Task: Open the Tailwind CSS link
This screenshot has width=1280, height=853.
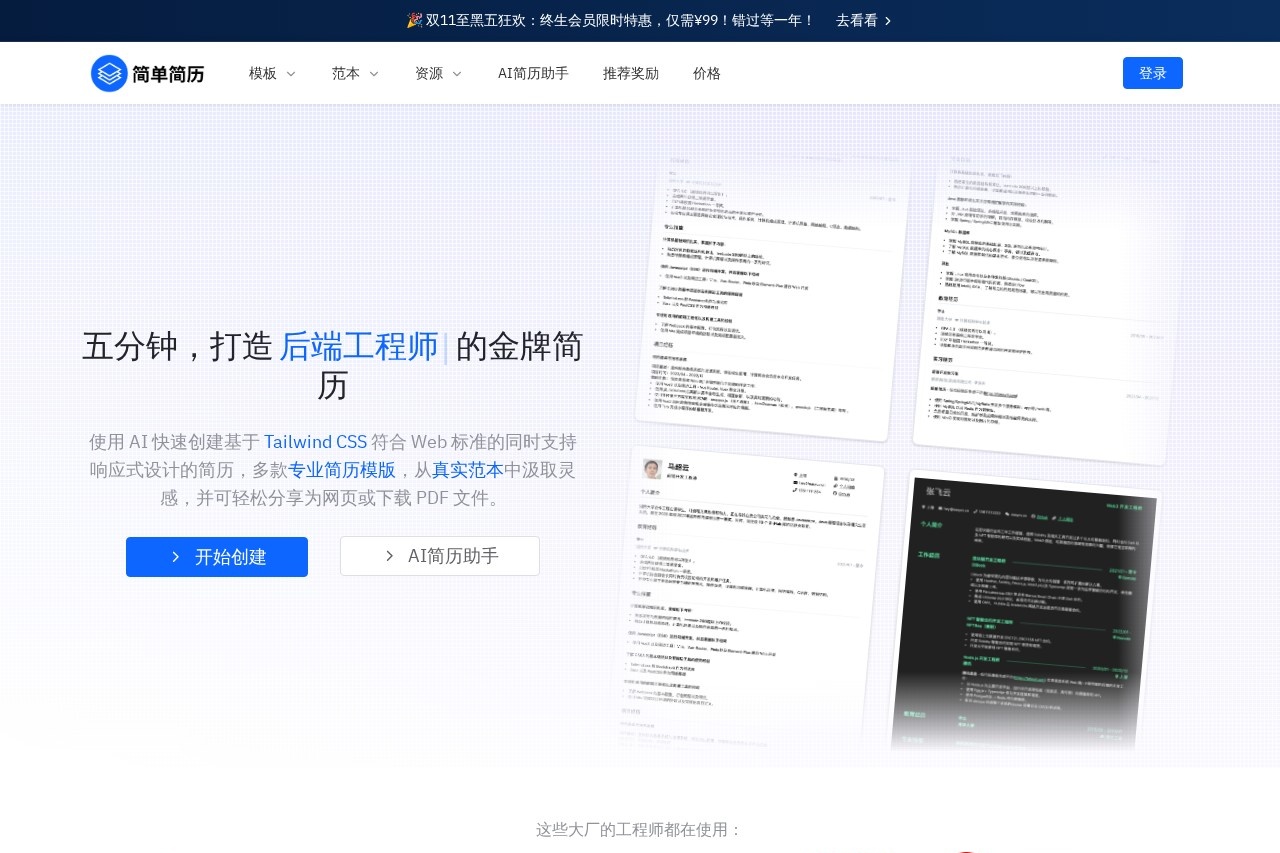Action: tap(316, 441)
